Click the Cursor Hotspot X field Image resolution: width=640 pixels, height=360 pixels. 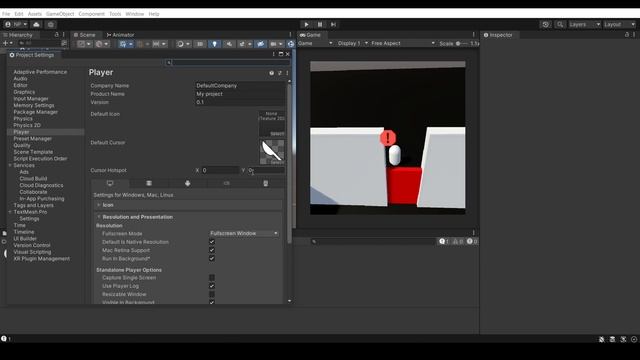[220, 170]
